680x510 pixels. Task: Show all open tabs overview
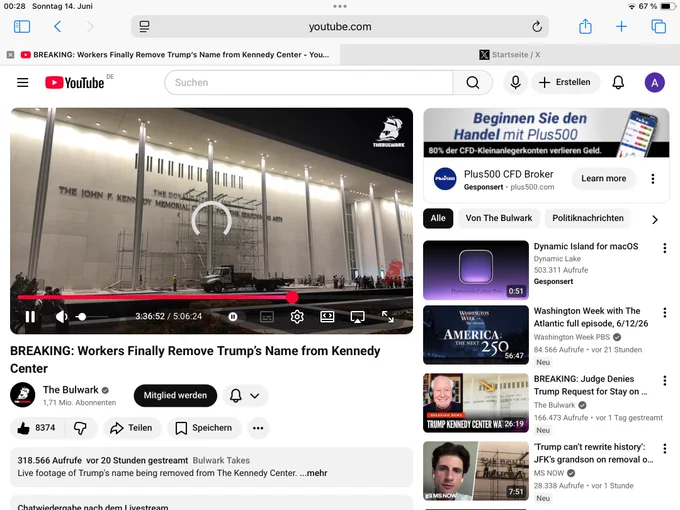pos(658,26)
